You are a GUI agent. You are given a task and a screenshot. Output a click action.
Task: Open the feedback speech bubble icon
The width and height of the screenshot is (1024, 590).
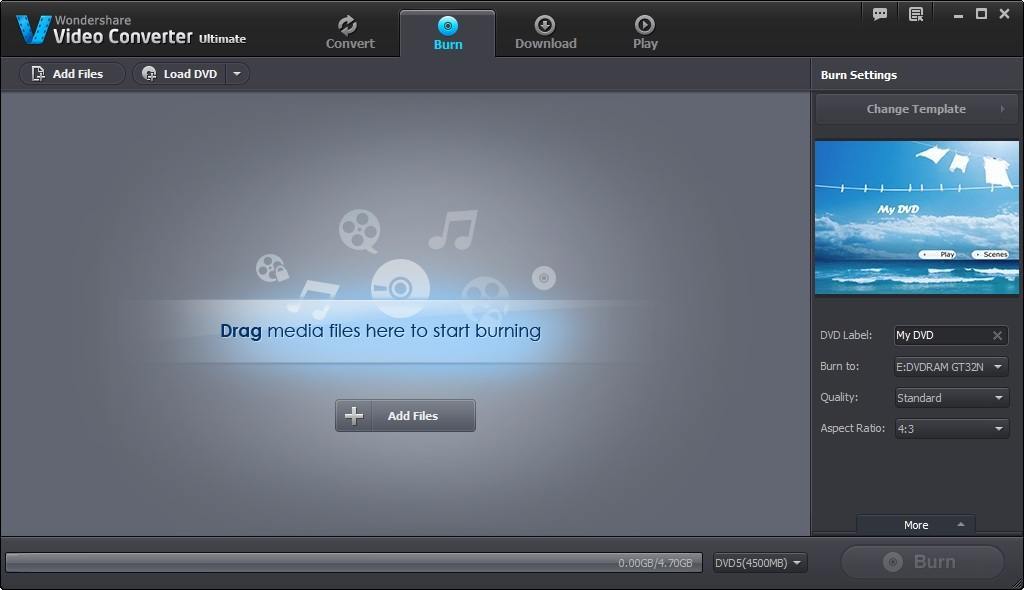point(879,14)
